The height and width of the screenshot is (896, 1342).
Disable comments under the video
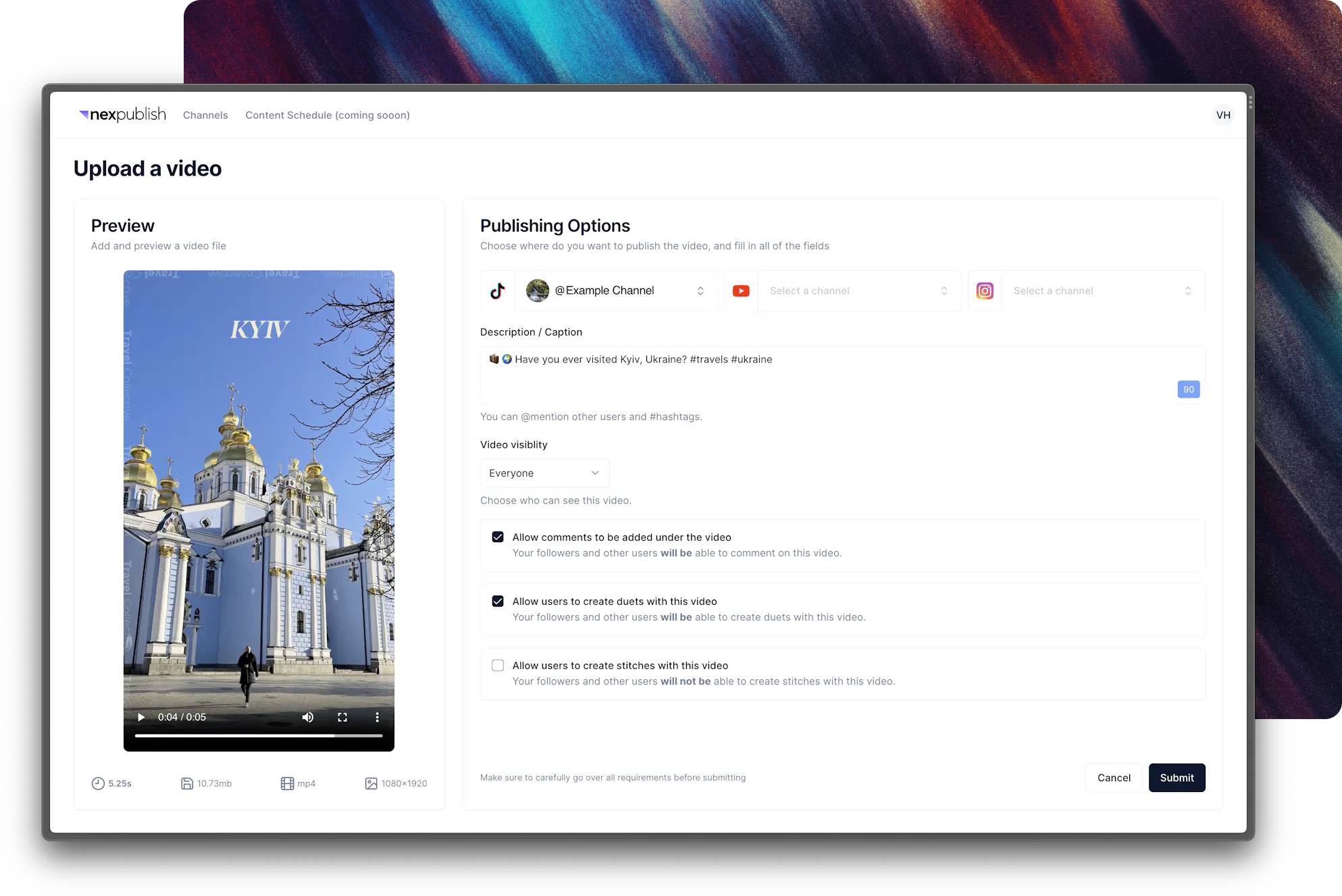point(498,537)
